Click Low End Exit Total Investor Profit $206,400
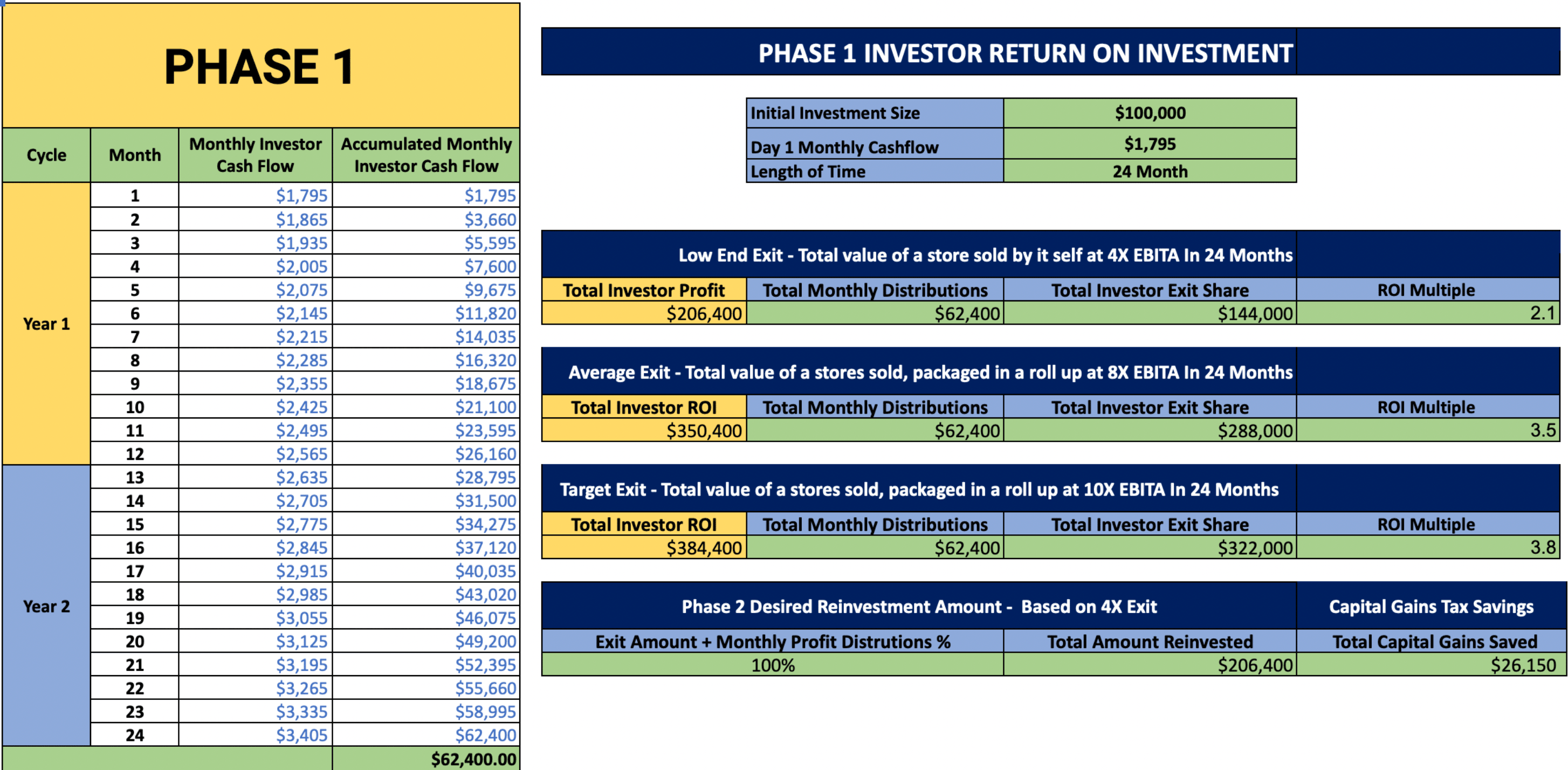The width and height of the screenshot is (1568, 770). 644,313
